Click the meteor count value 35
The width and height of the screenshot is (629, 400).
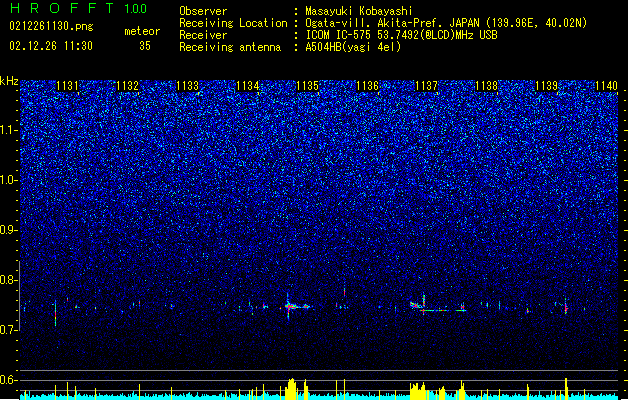[x=145, y=46]
